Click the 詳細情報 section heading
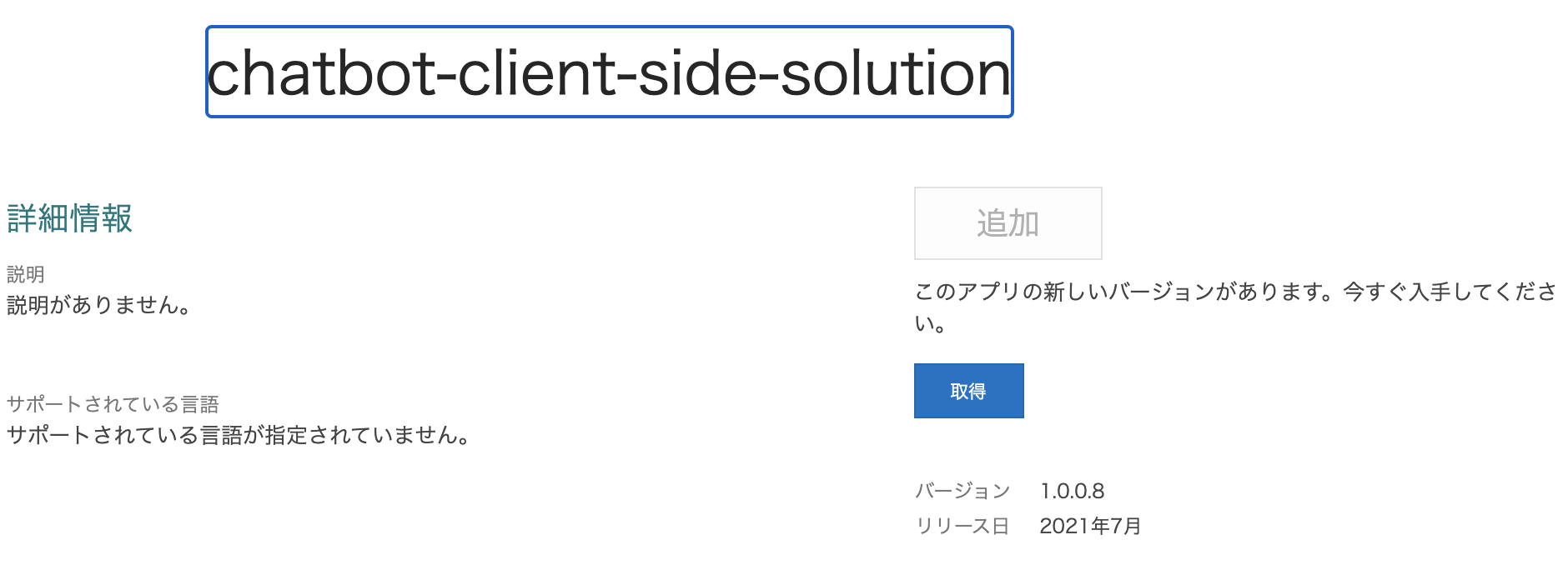 pos(69,221)
